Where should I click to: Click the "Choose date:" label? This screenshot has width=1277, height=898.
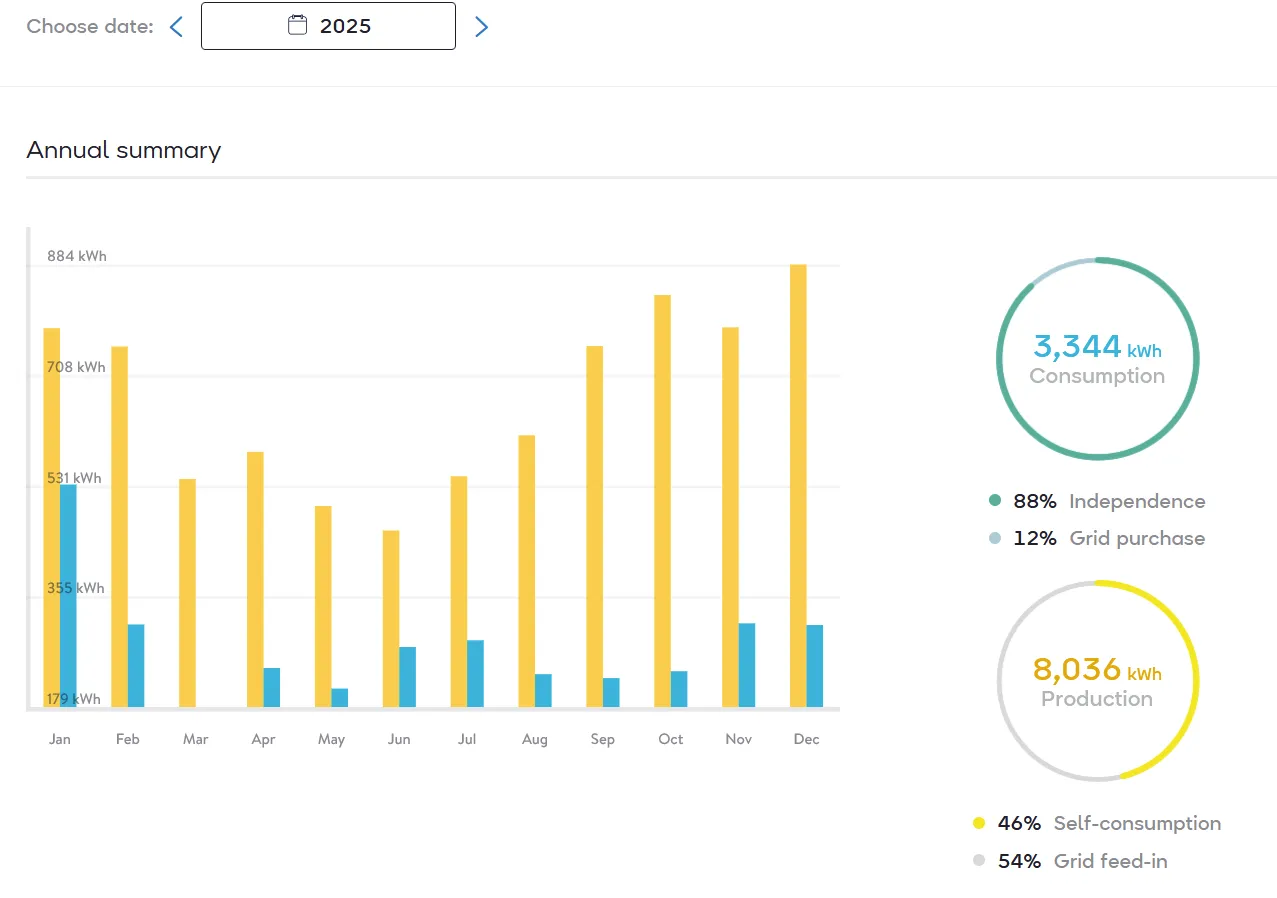[x=90, y=27]
